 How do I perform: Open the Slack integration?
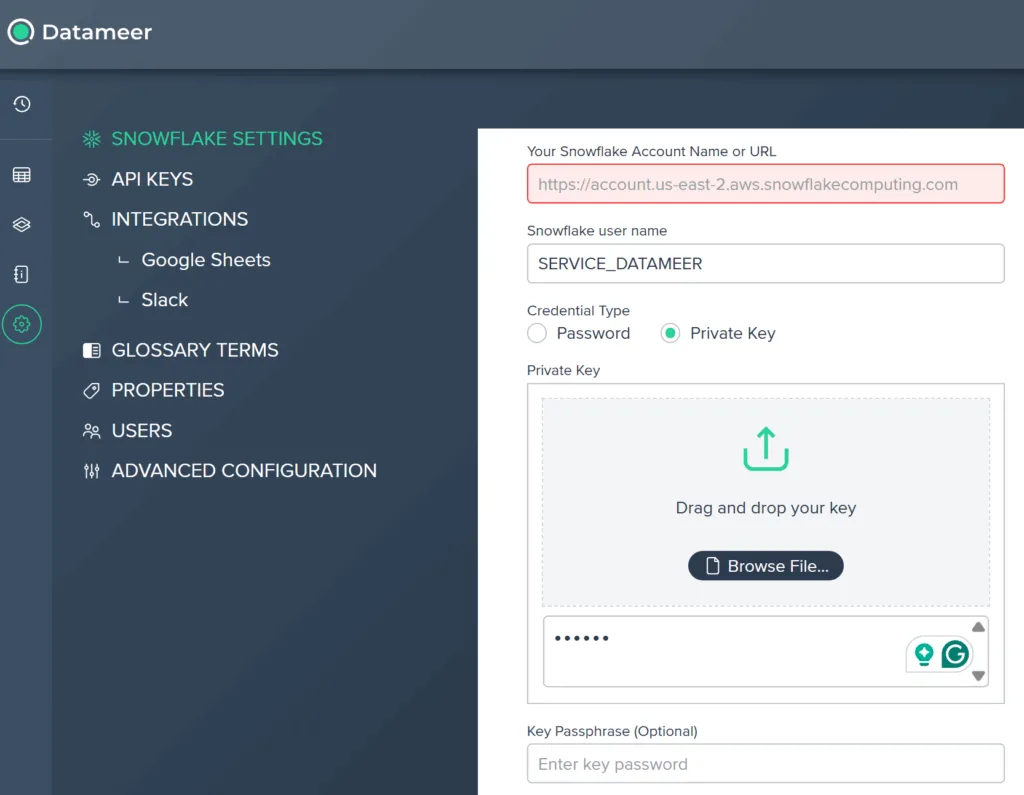pyautogui.click(x=165, y=300)
